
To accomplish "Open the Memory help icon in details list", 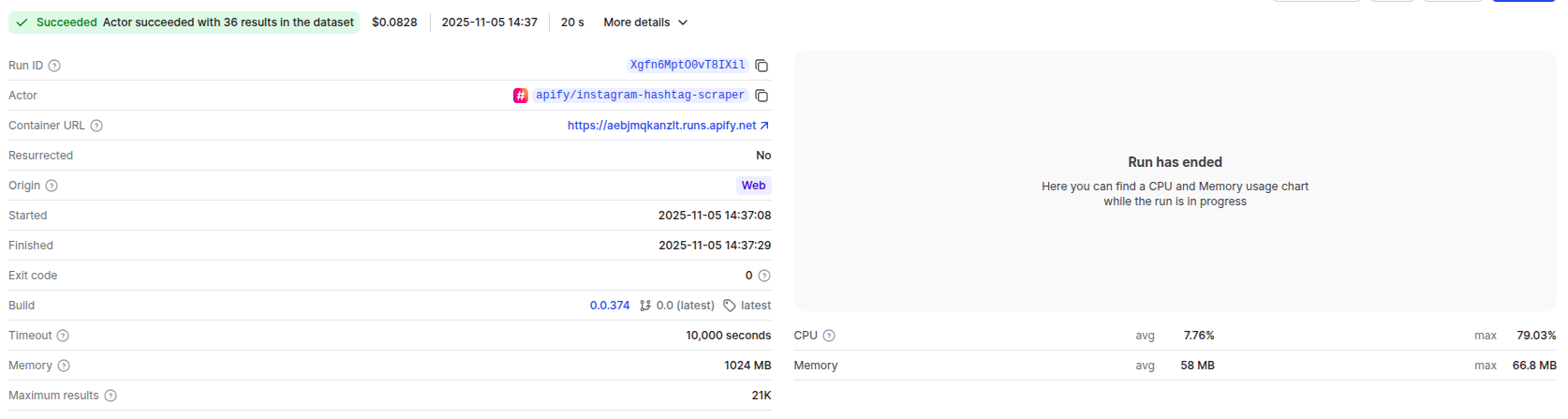I will click(64, 366).
